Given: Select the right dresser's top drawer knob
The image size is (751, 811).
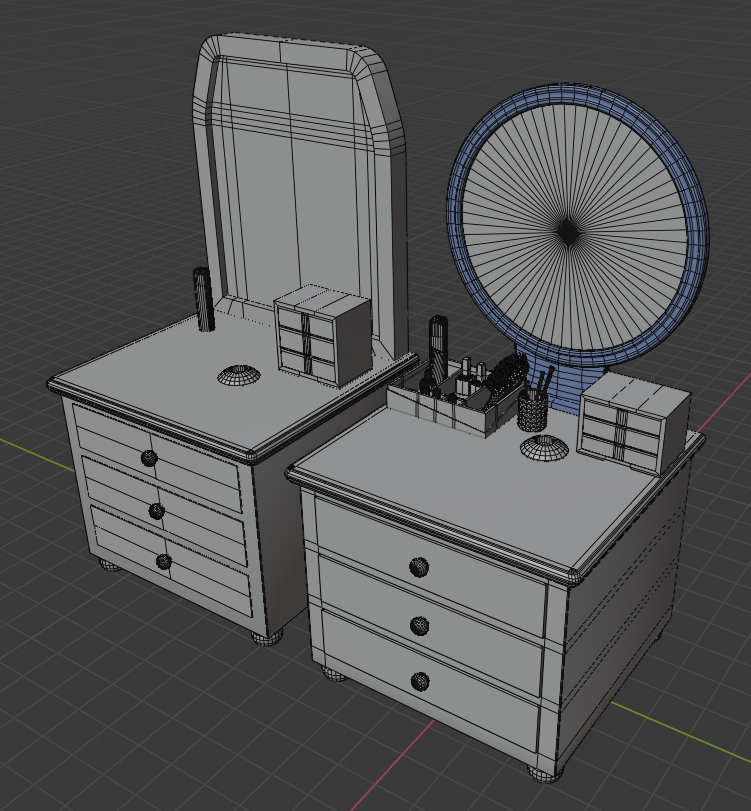Looking at the screenshot, I should click(x=419, y=567).
